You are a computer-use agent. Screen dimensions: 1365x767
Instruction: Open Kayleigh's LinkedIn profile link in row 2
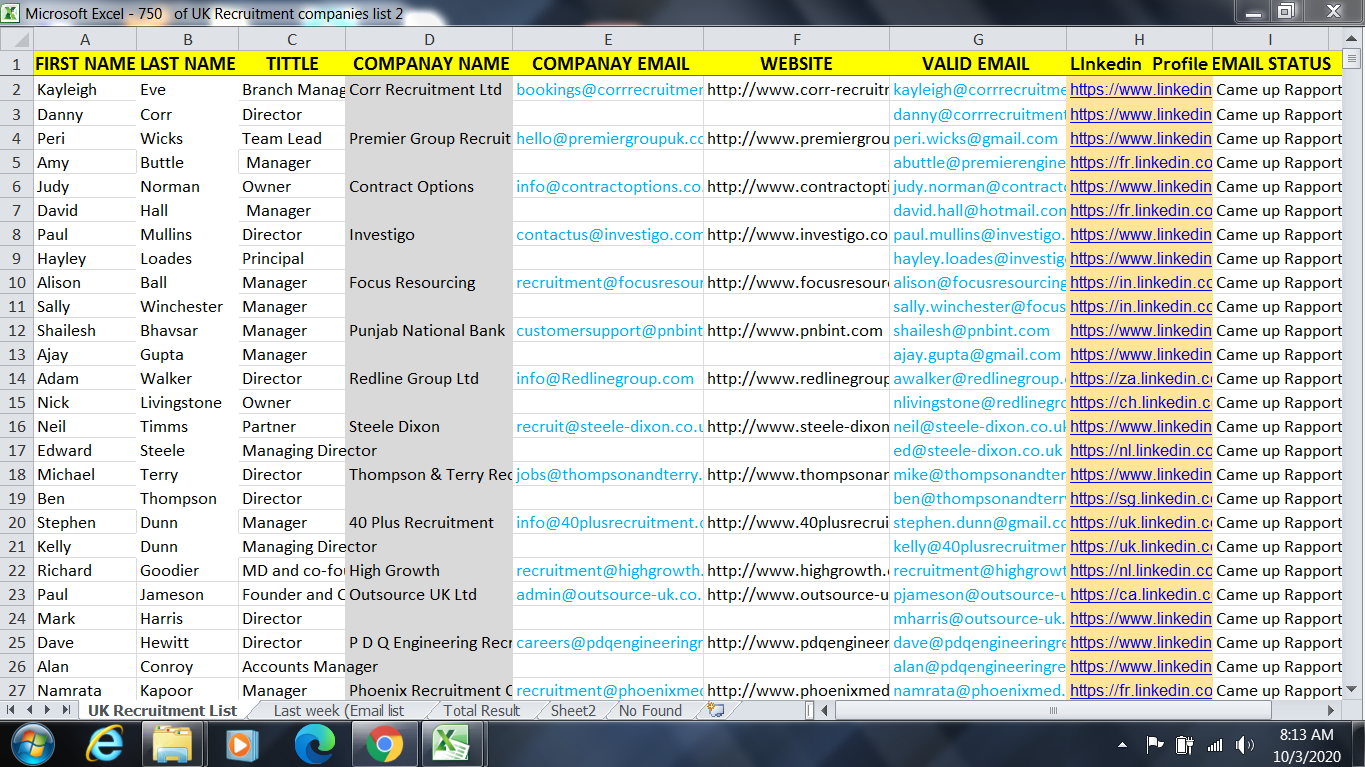pos(1140,89)
